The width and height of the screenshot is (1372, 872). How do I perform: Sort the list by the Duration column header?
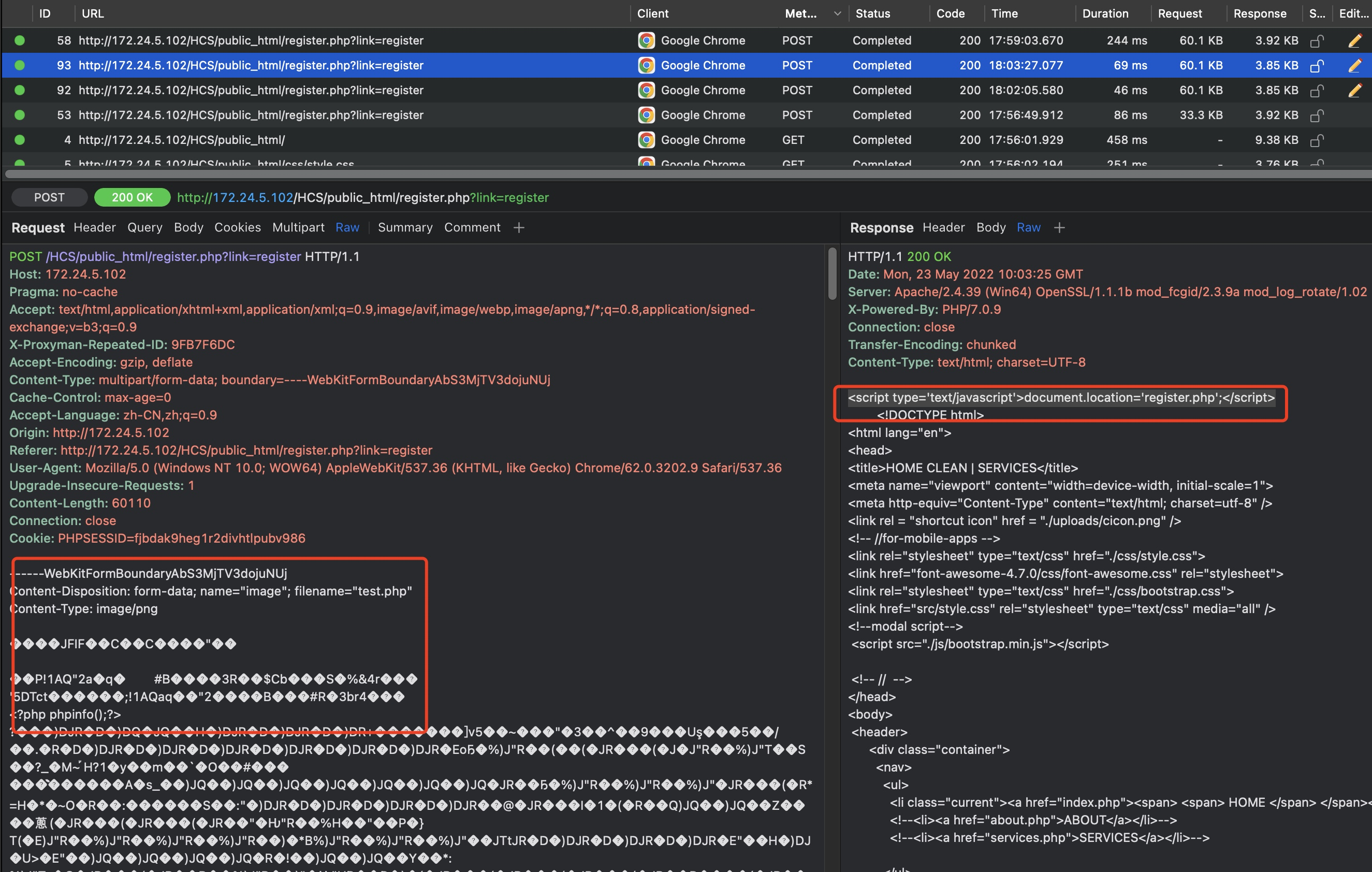[1105, 13]
